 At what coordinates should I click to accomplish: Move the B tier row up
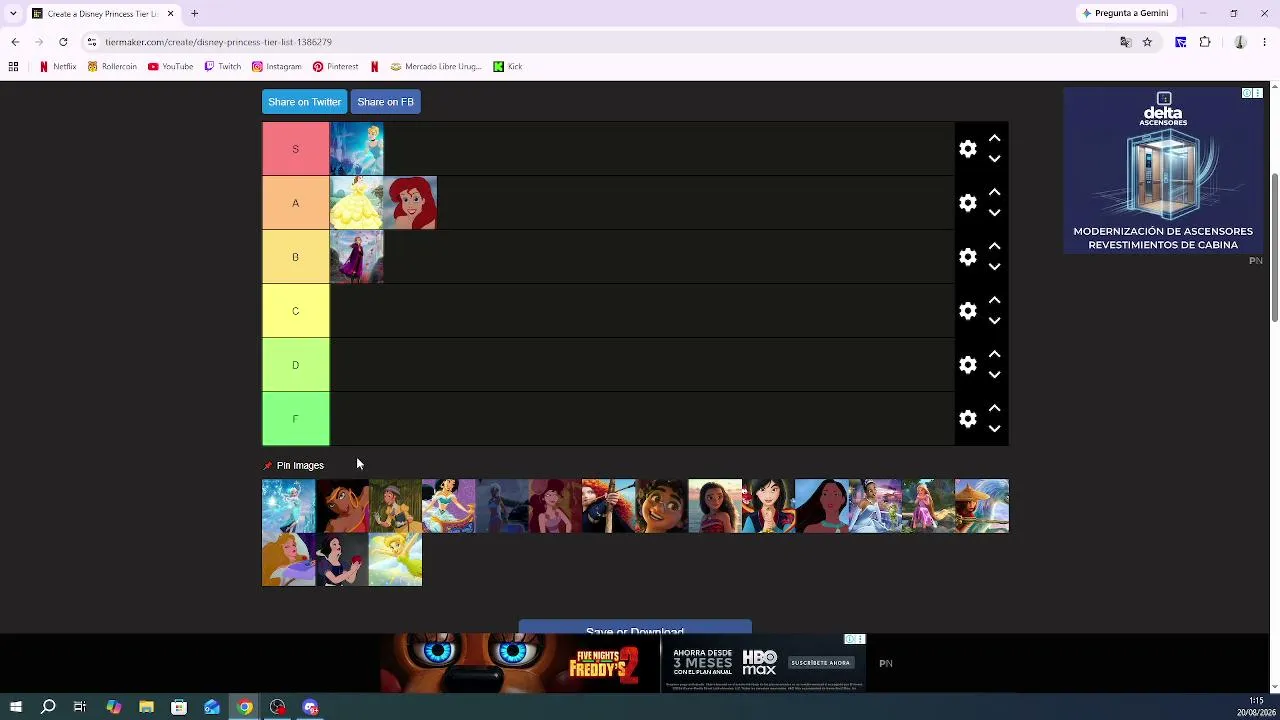point(994,246)
